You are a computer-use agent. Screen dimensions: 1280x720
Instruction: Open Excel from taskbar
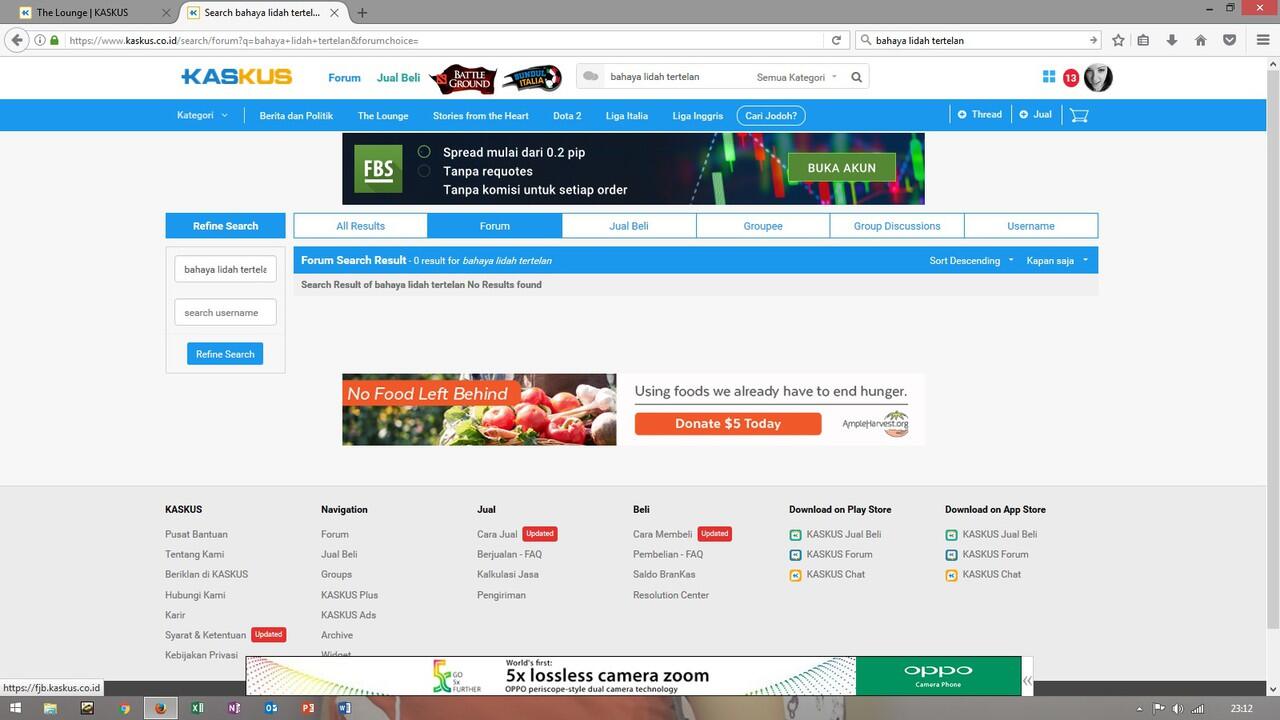(x=198, y=708)
